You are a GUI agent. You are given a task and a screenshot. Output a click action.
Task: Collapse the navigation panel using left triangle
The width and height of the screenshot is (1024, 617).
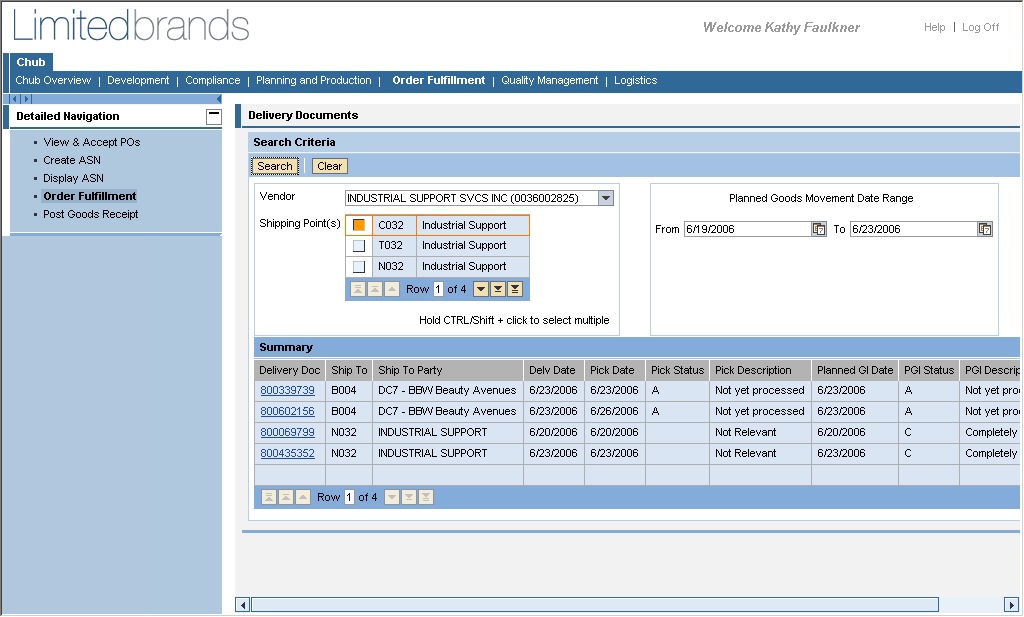click(219, 99)
